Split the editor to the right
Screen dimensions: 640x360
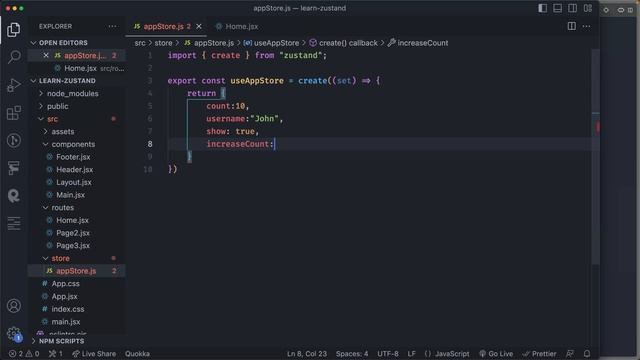pyautogui.click(x=571, y=26)
